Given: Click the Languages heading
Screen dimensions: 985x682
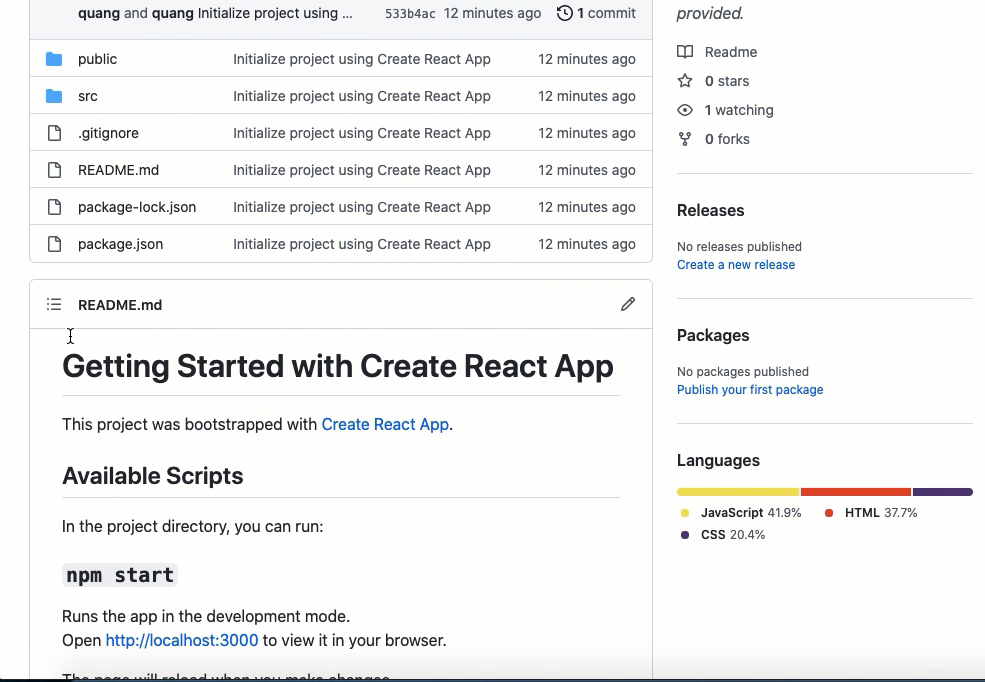Looking at the screenshot, I should 718,460.
